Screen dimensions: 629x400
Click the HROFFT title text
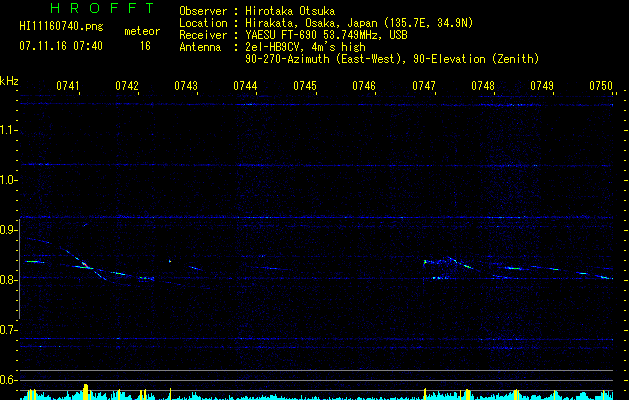[x=102, y=8]
